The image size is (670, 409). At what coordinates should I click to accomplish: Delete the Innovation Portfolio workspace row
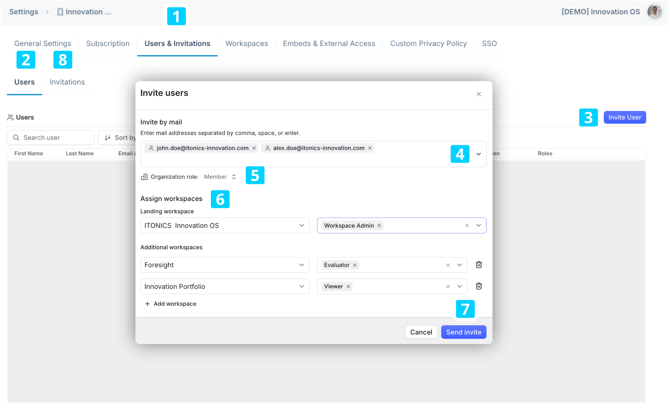[479, 286]
